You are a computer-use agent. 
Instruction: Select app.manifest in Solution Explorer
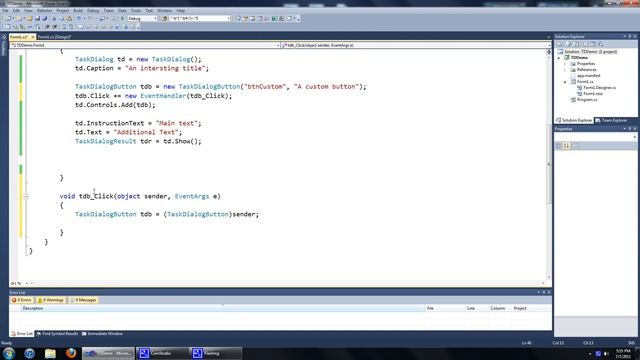589,76
